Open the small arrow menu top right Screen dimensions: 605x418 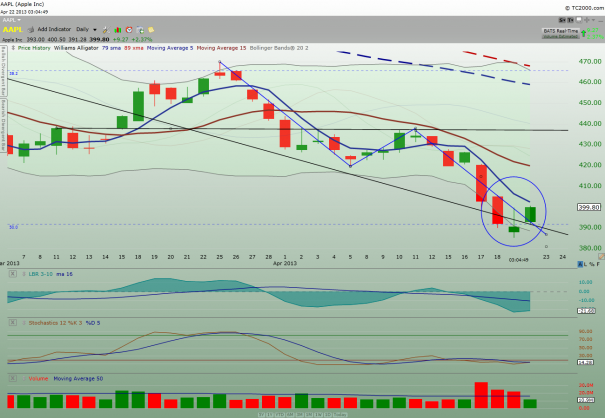tap(594, 20)
